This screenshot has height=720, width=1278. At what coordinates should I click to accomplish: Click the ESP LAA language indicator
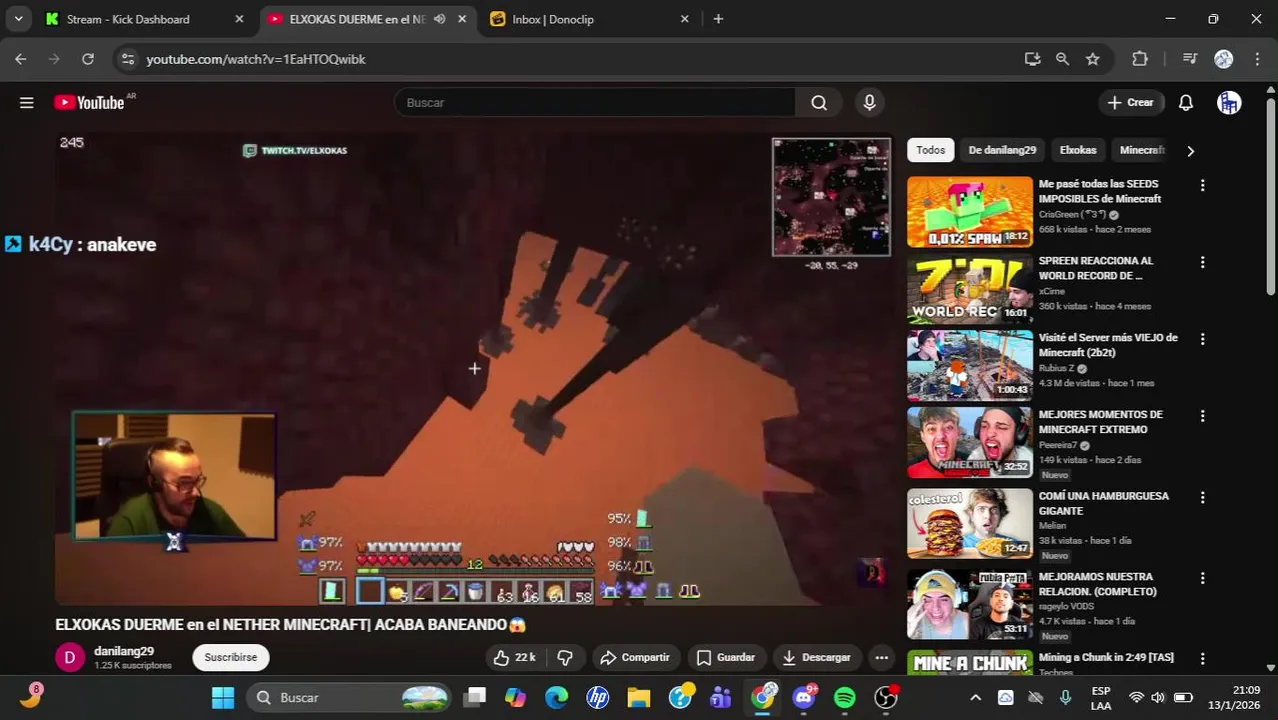point(1101,697)
